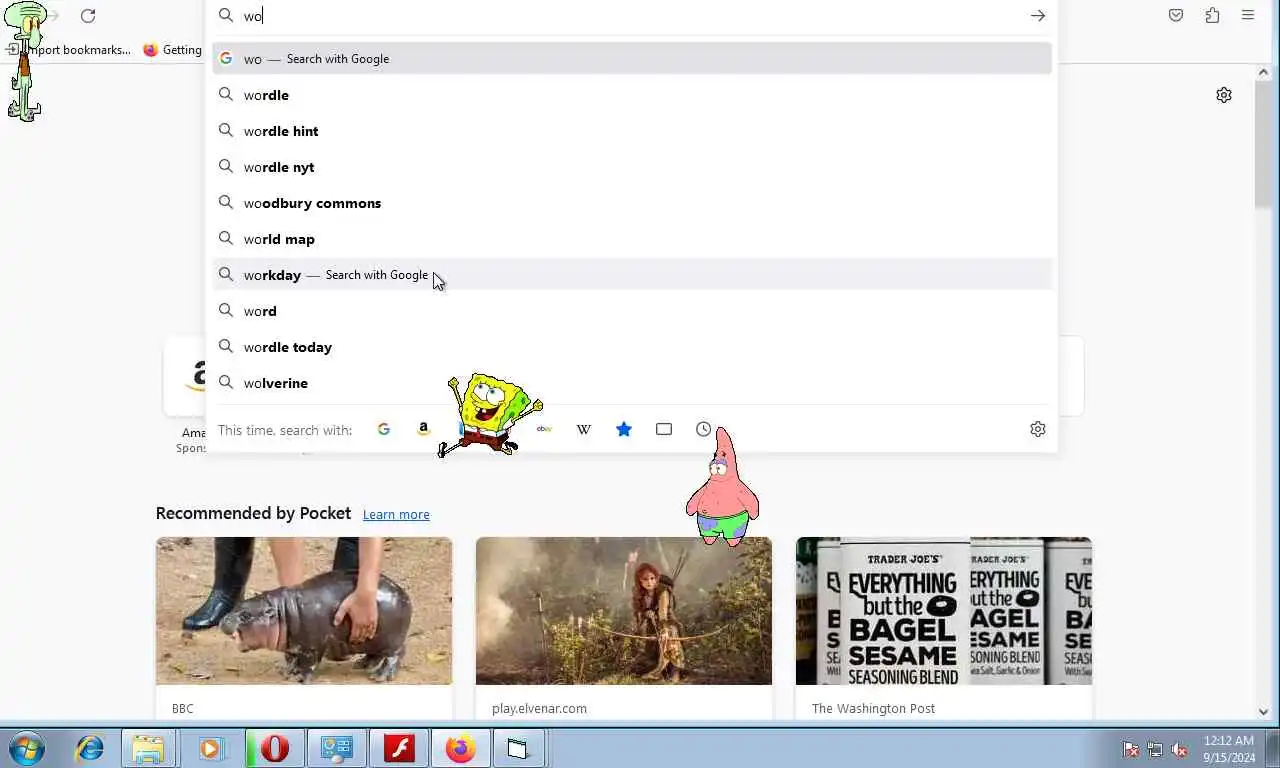The image size is (1280, 768).
Task: Search this time with Amazon
Action: click(x=424, y=429)
